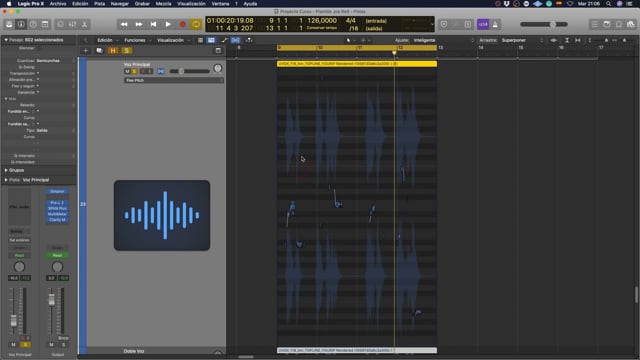This screenshot has width=640, height=360.
Task: Show the Toolbar button in control bar
Action: pos(45,24)
